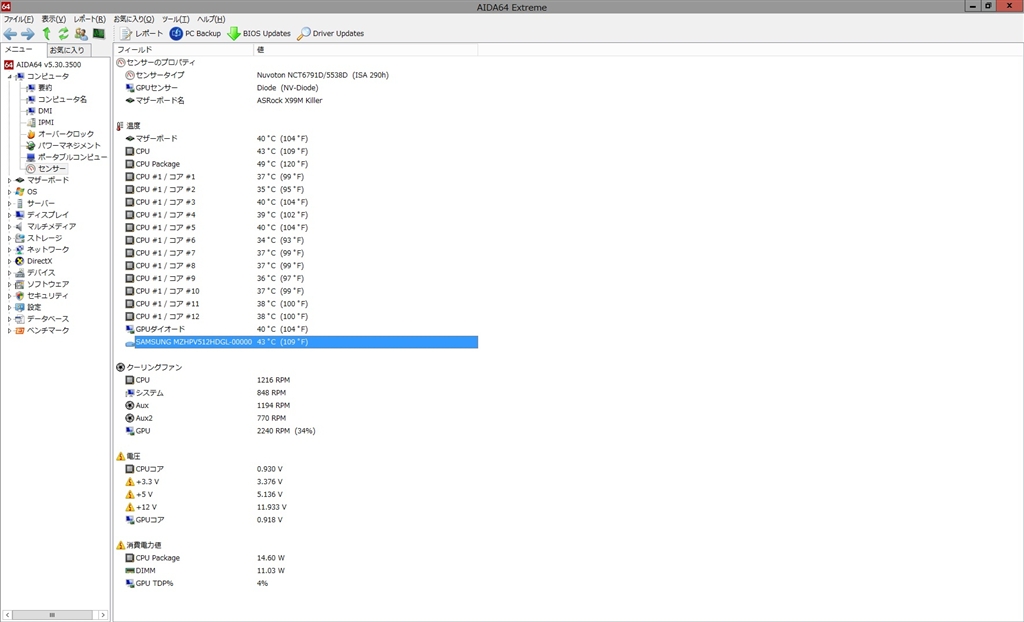Click the Back navigation arrow

[x=10, y=33]
